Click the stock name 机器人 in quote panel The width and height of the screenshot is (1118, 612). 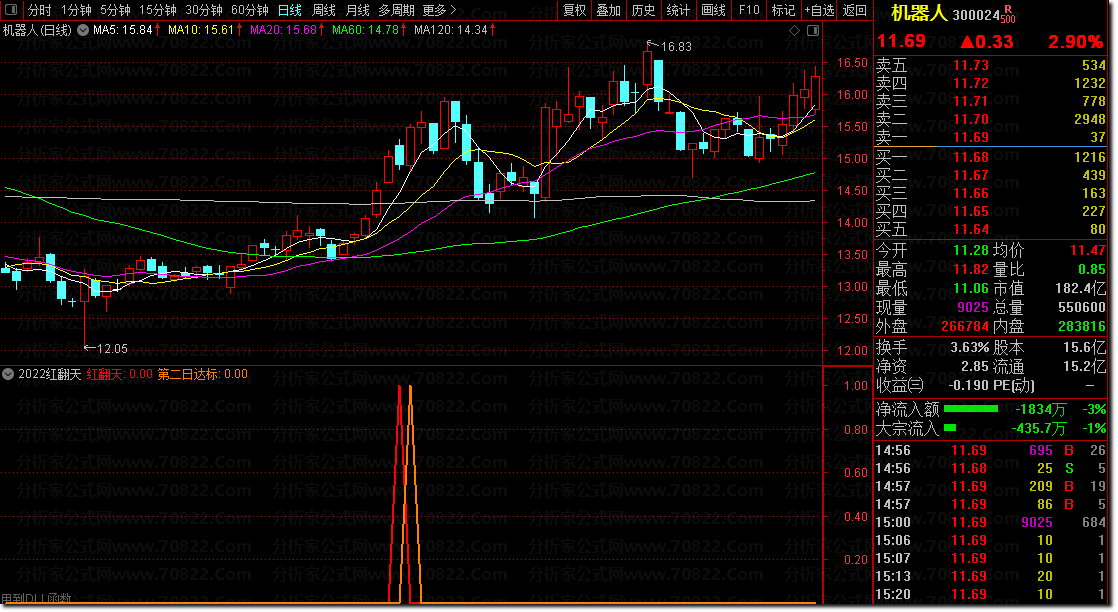click(920, 14)
